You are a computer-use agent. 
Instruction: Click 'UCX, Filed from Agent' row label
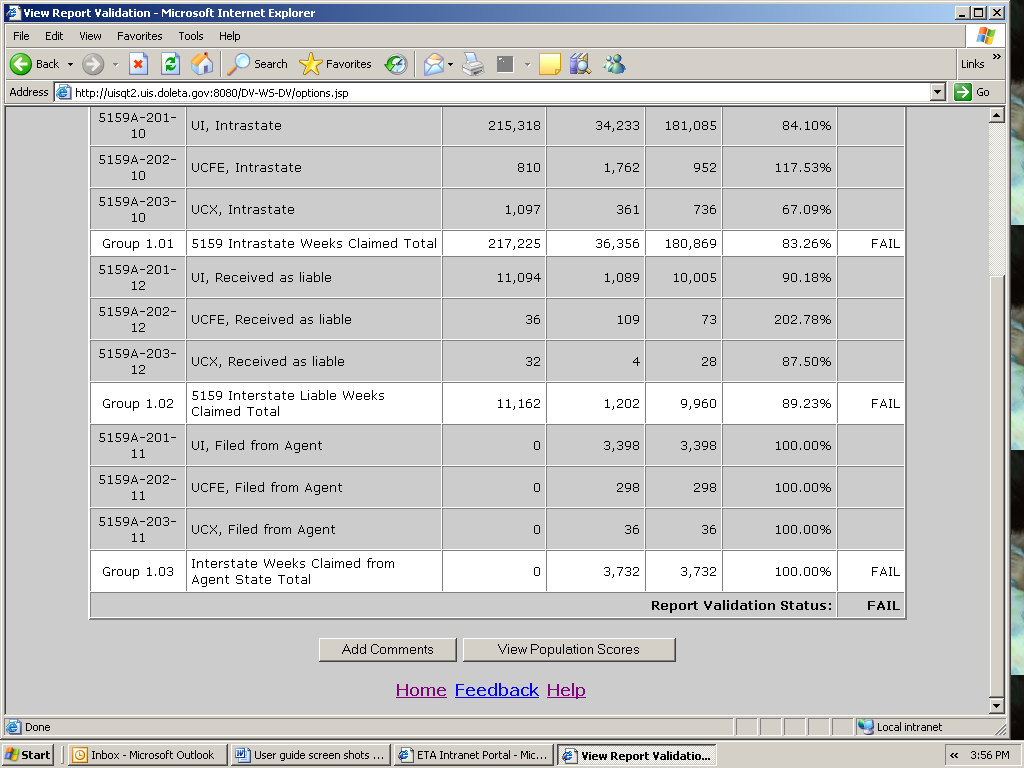(263, 530)
